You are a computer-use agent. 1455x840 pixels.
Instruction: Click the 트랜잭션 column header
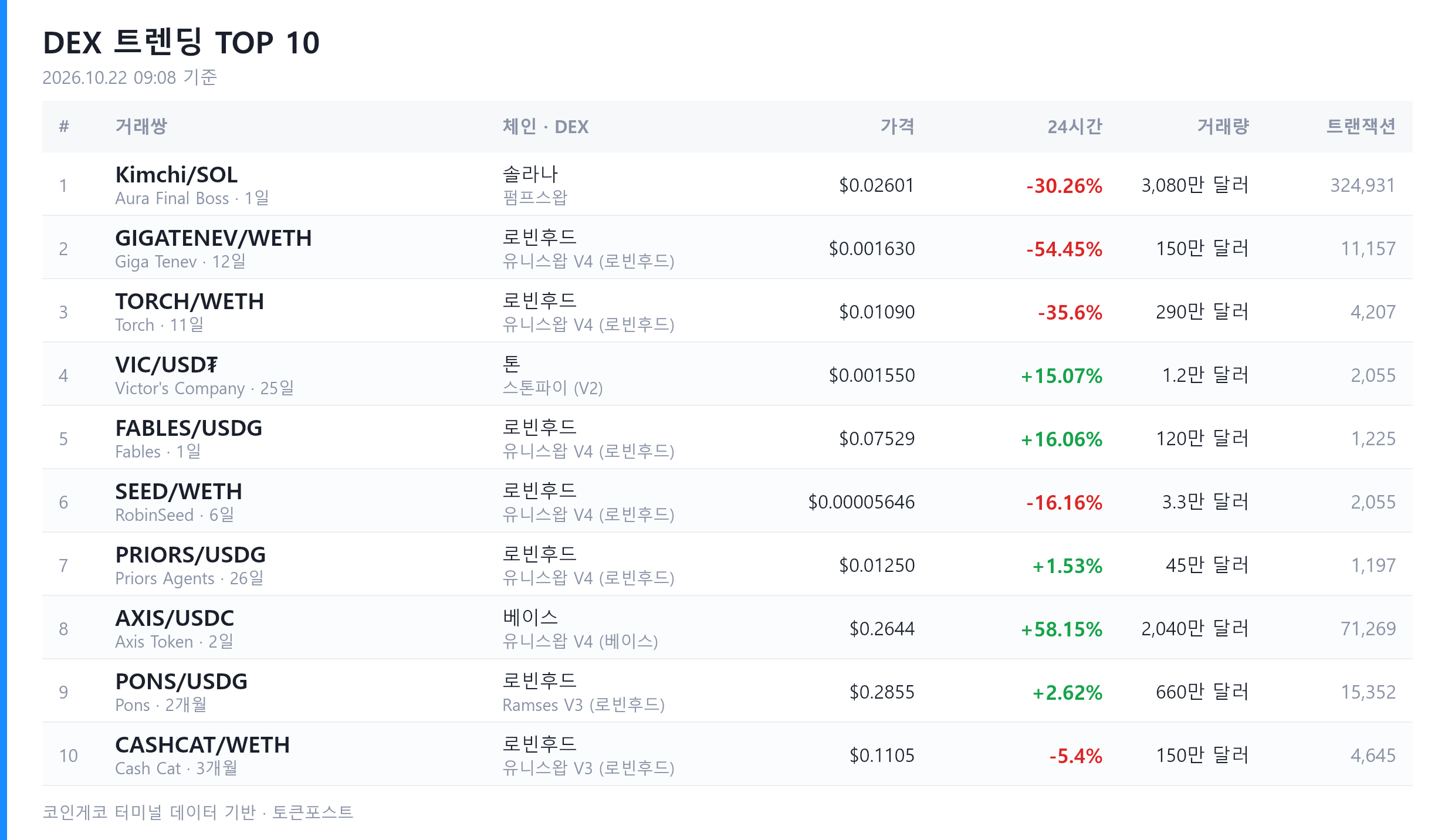point(1361,126)
